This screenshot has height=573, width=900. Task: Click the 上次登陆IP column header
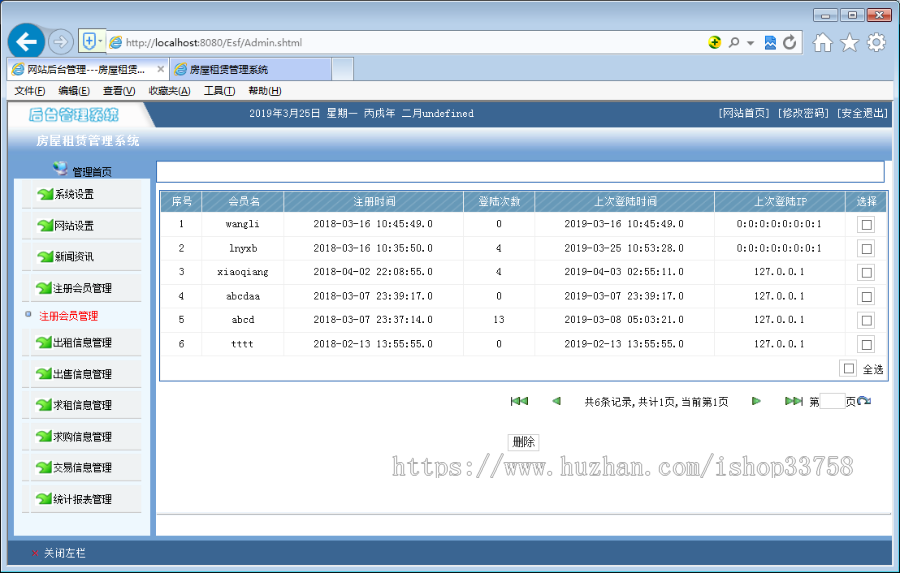pyautogui.click(x=780, y=202)
